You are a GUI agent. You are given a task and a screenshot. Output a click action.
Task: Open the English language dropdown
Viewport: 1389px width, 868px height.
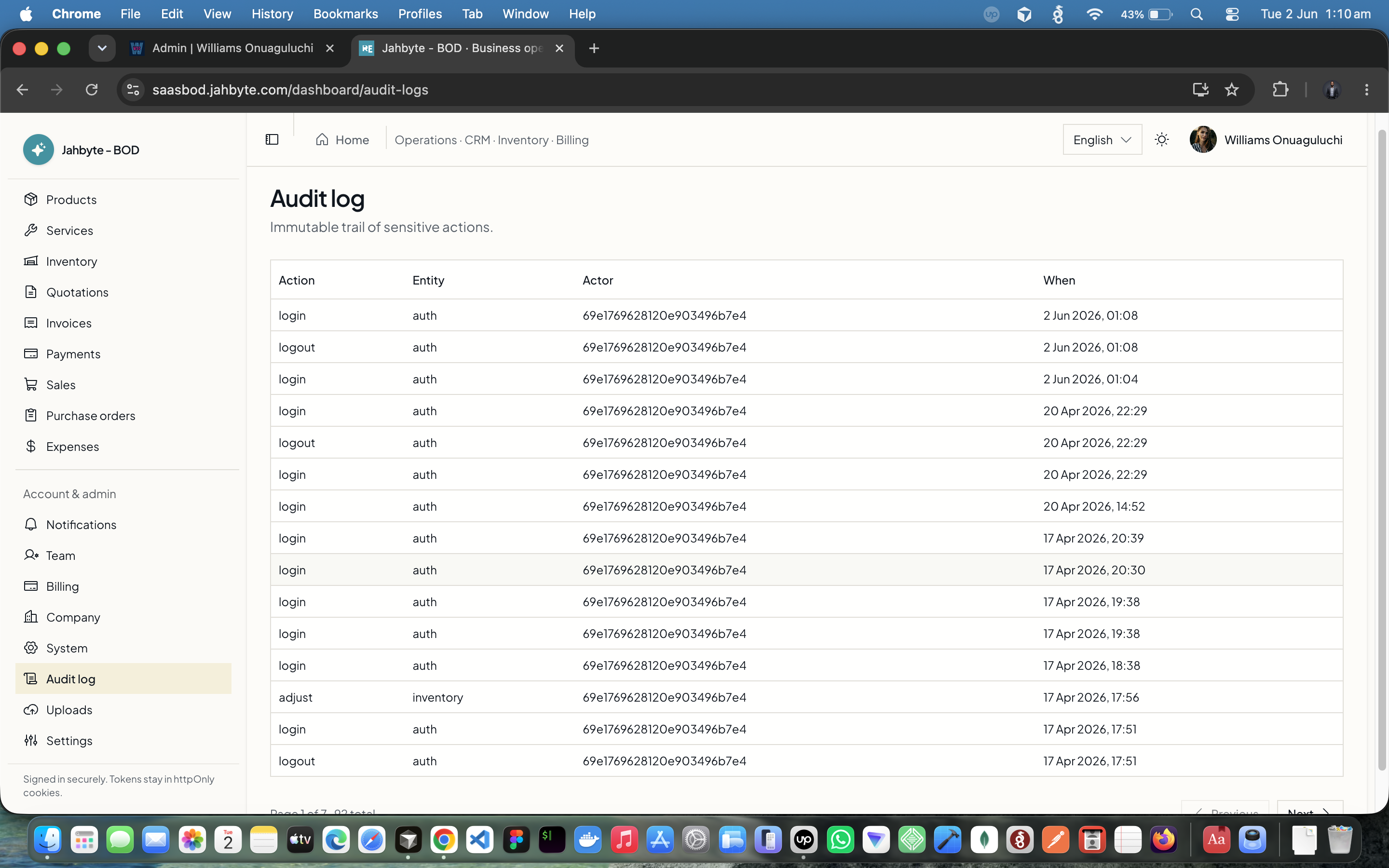point(1102,139)
